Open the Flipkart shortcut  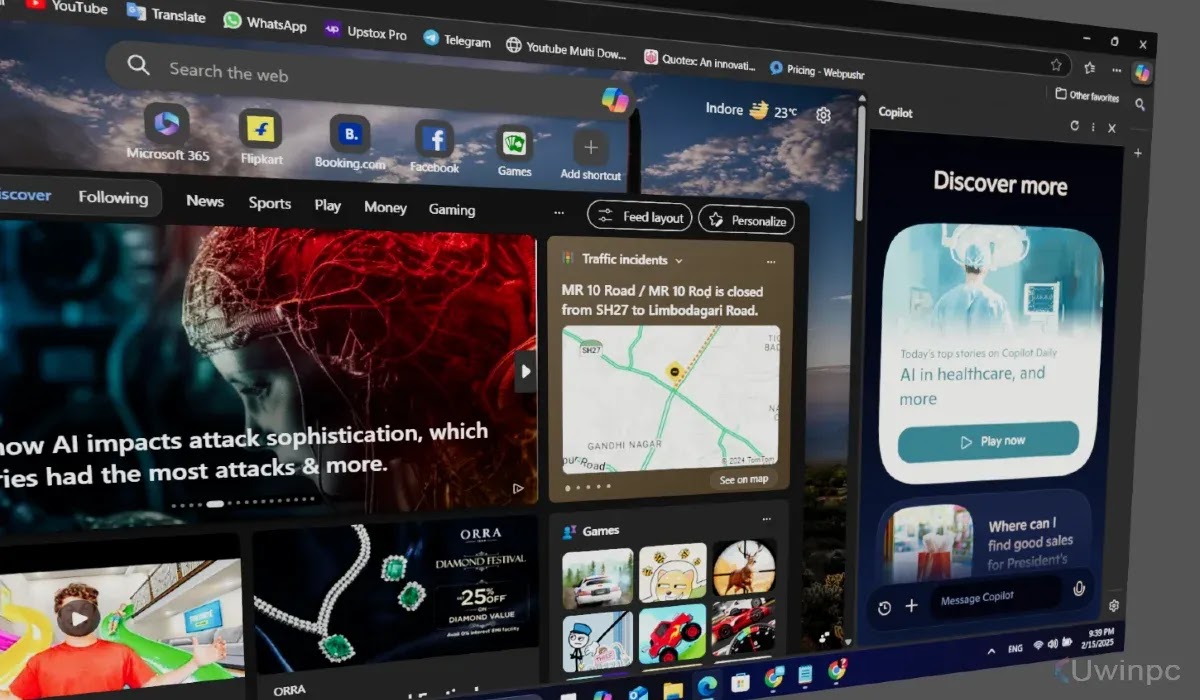(x=260, y=138)
